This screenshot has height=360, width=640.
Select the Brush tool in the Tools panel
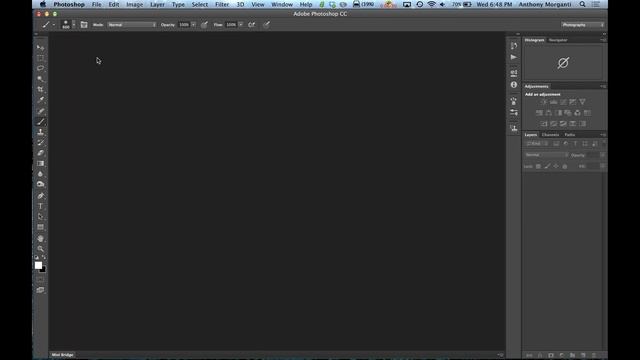tap(40, 122)
